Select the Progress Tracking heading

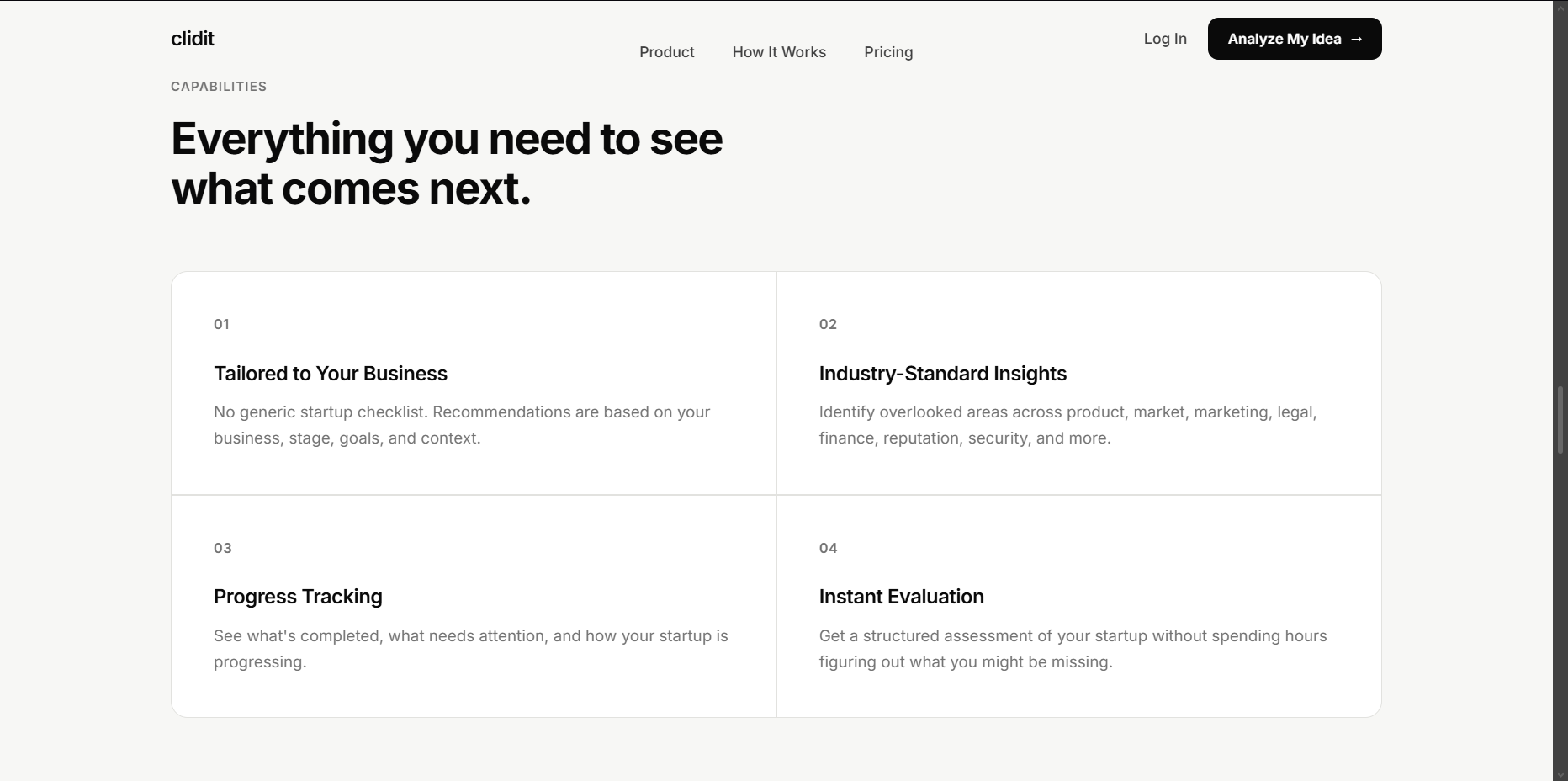pyautogui.click(x=298, y=597)
